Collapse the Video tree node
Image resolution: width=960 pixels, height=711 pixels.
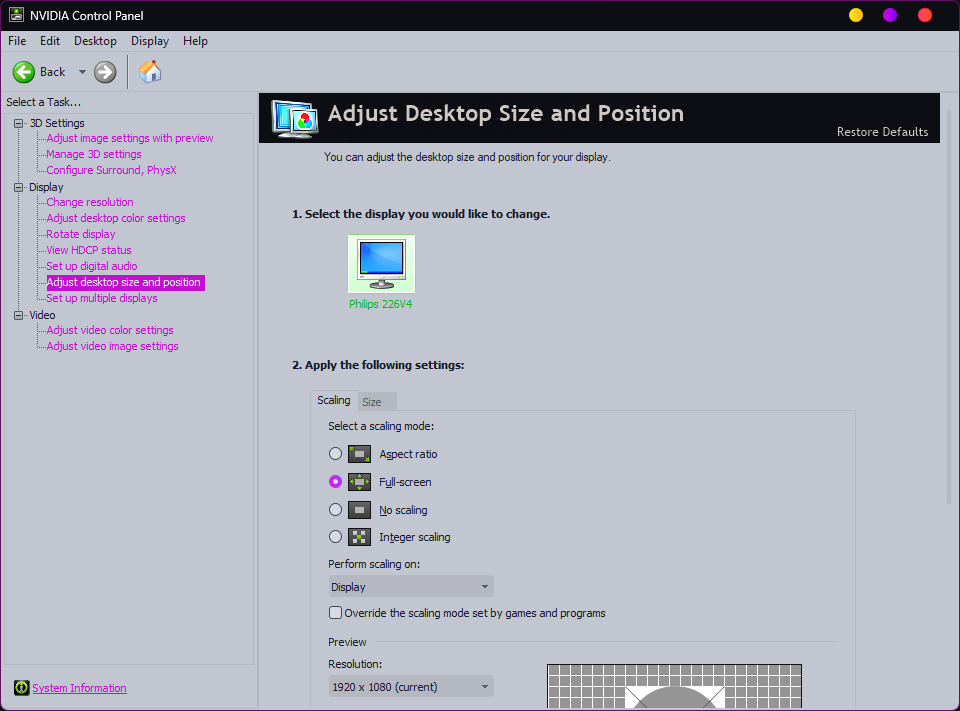click(18, 315)
